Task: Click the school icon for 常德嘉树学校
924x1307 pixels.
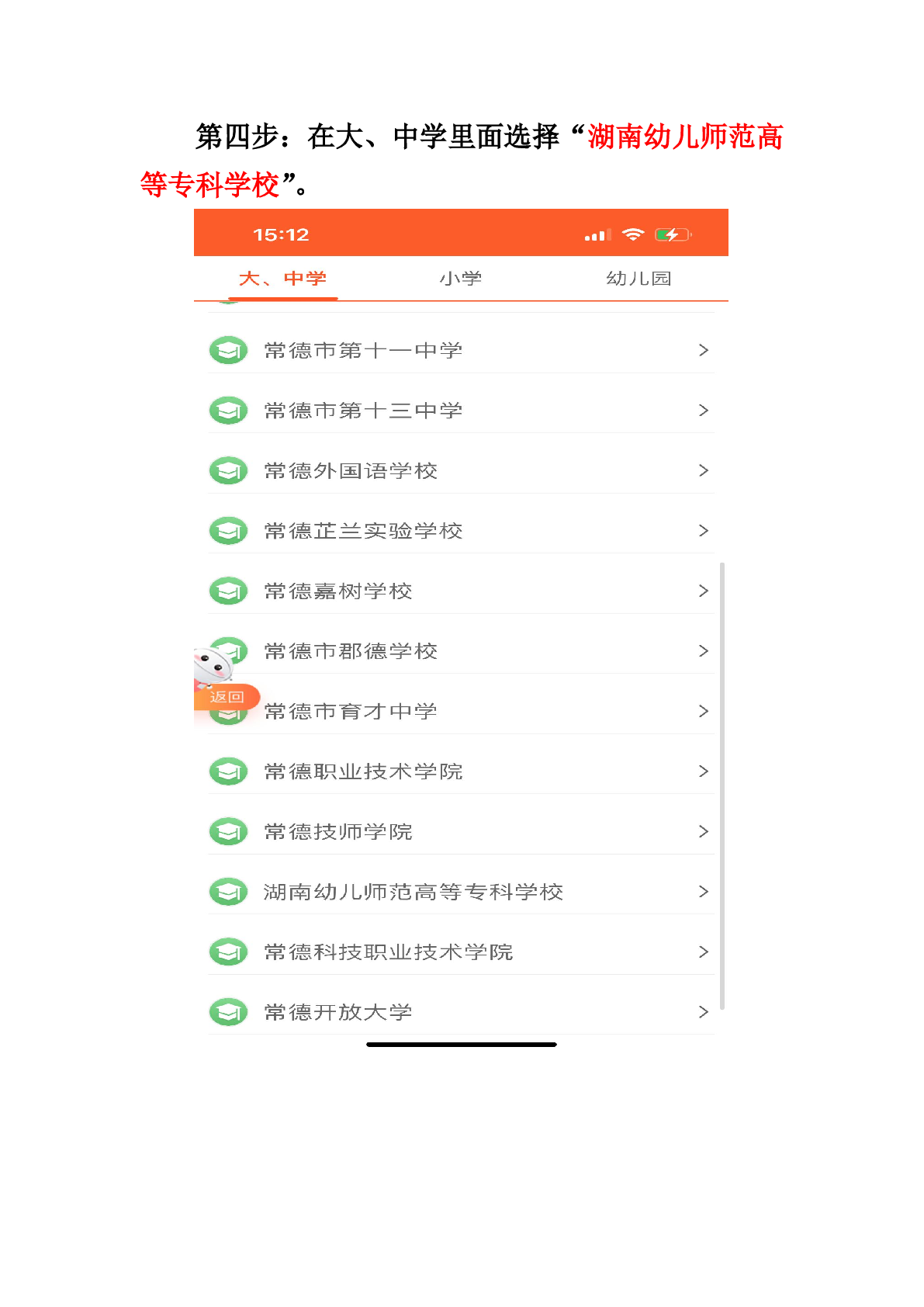Action: [228, 591]
